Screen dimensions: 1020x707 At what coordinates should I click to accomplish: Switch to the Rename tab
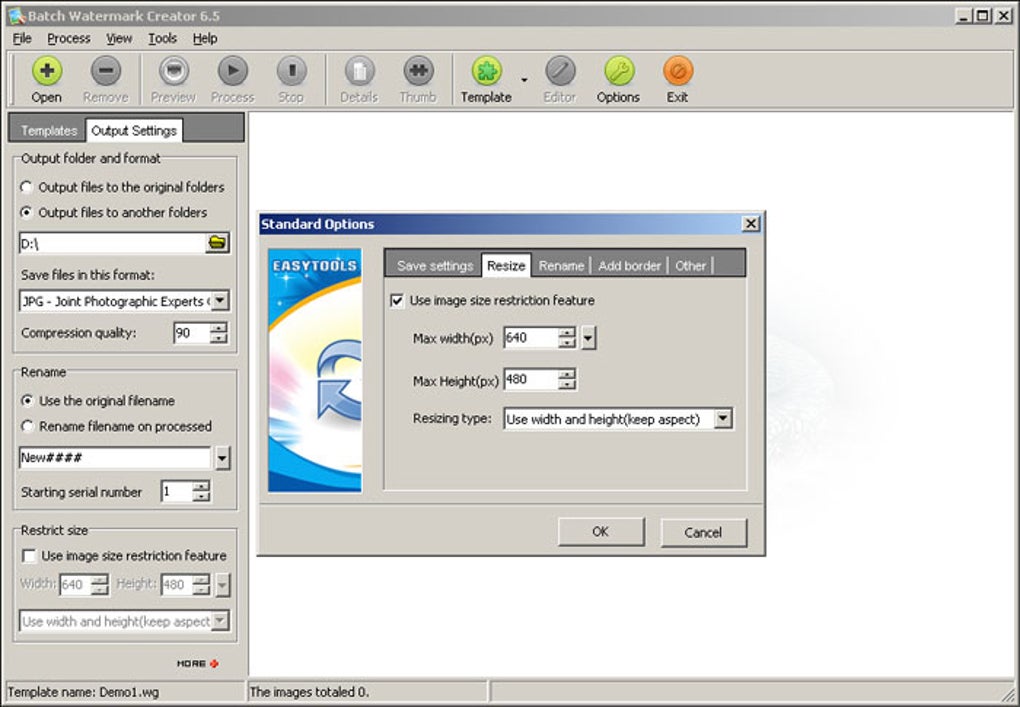(561, 266)
